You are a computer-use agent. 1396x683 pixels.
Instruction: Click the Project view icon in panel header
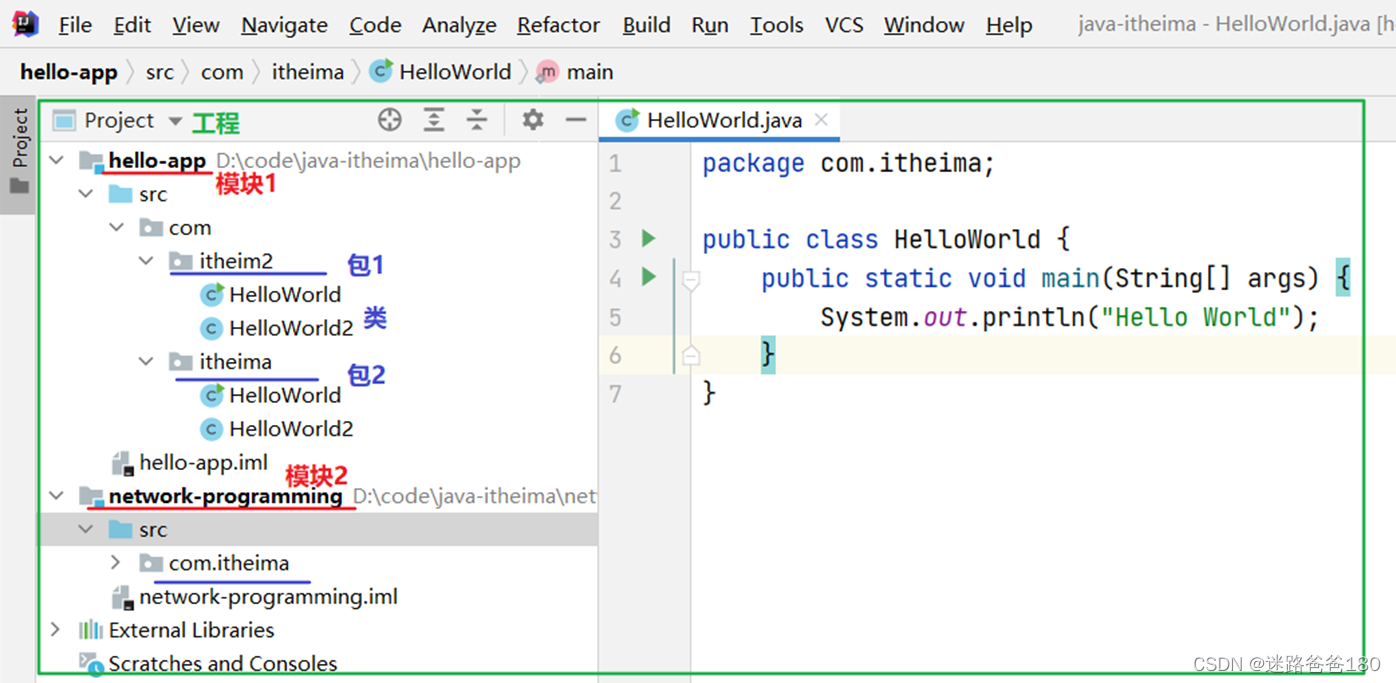(64, 121)
